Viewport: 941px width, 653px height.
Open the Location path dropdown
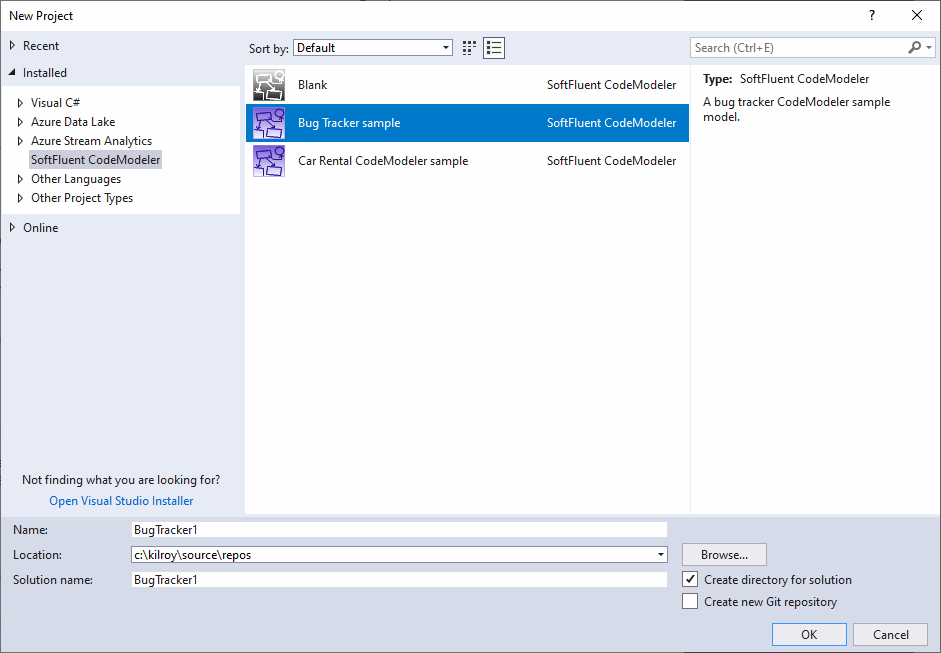661,555
